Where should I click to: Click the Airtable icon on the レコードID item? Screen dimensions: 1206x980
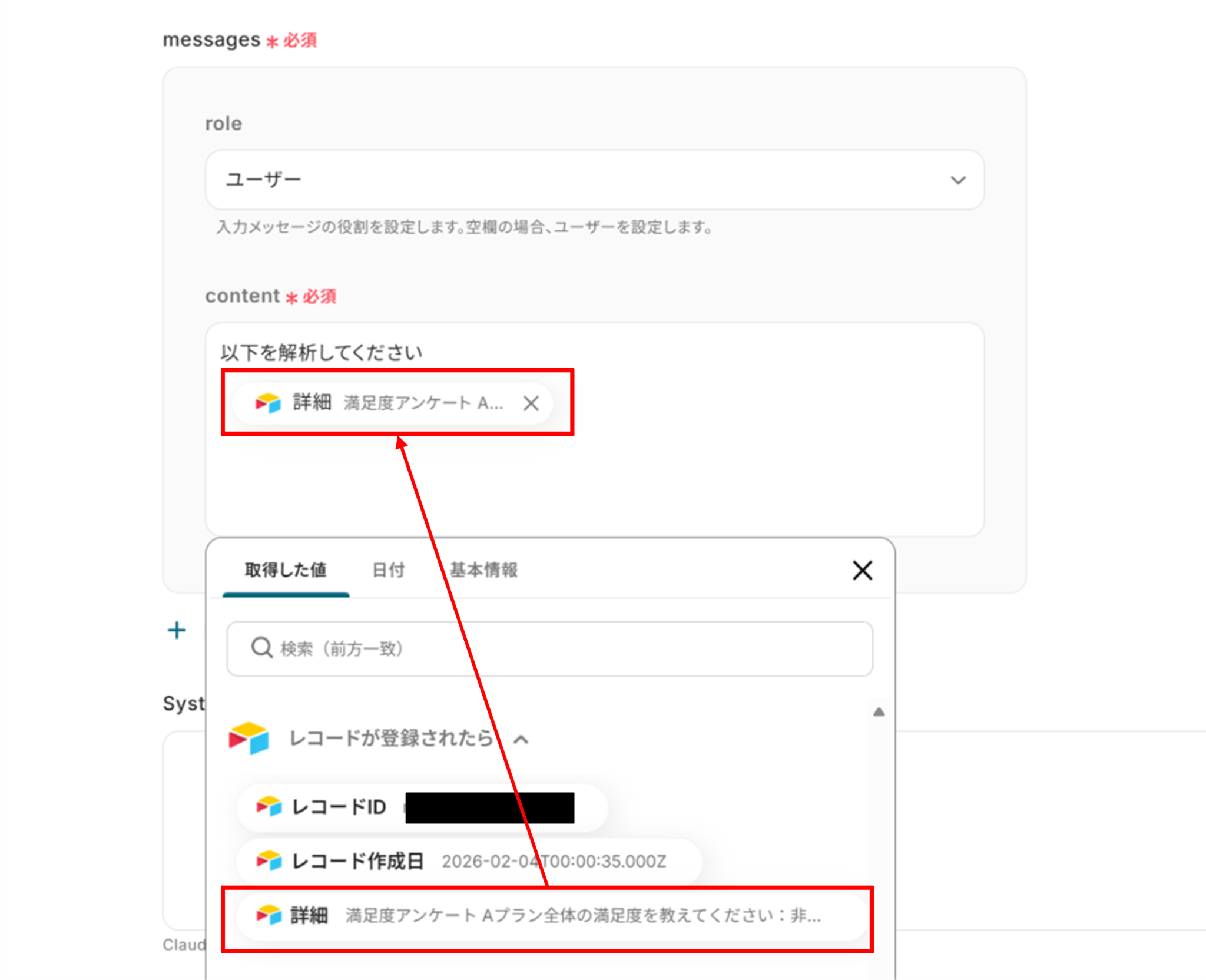(x=269, y=806)
